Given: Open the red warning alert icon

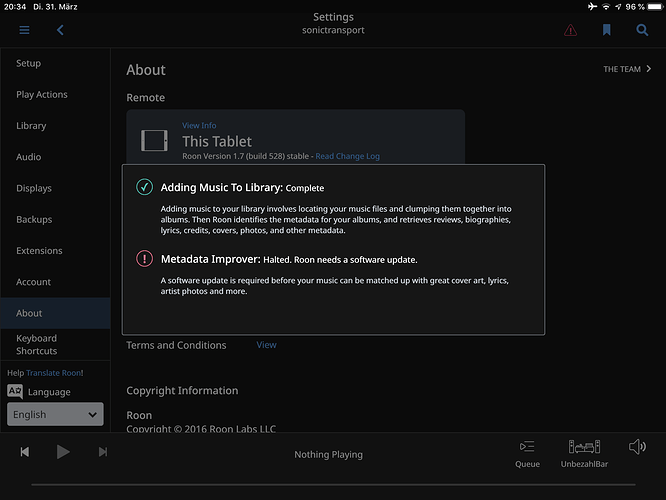Looking at the screenshot, I should [x=570, y=30].
